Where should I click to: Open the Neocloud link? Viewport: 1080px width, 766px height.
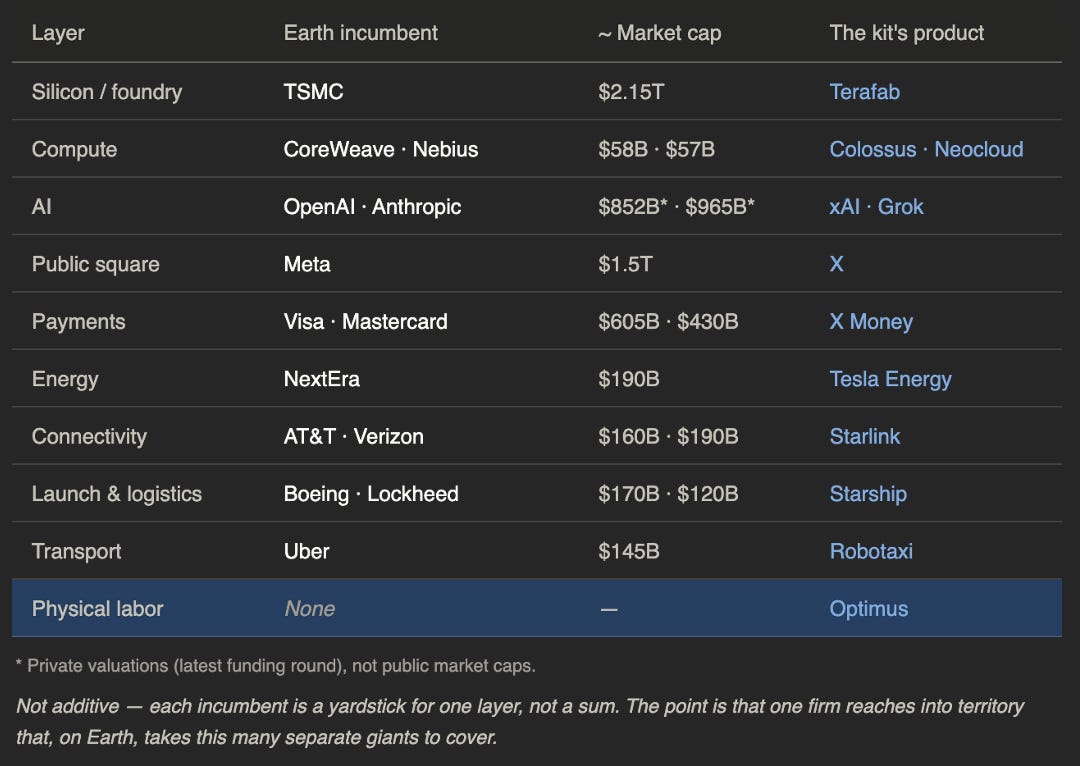(979, 149)
